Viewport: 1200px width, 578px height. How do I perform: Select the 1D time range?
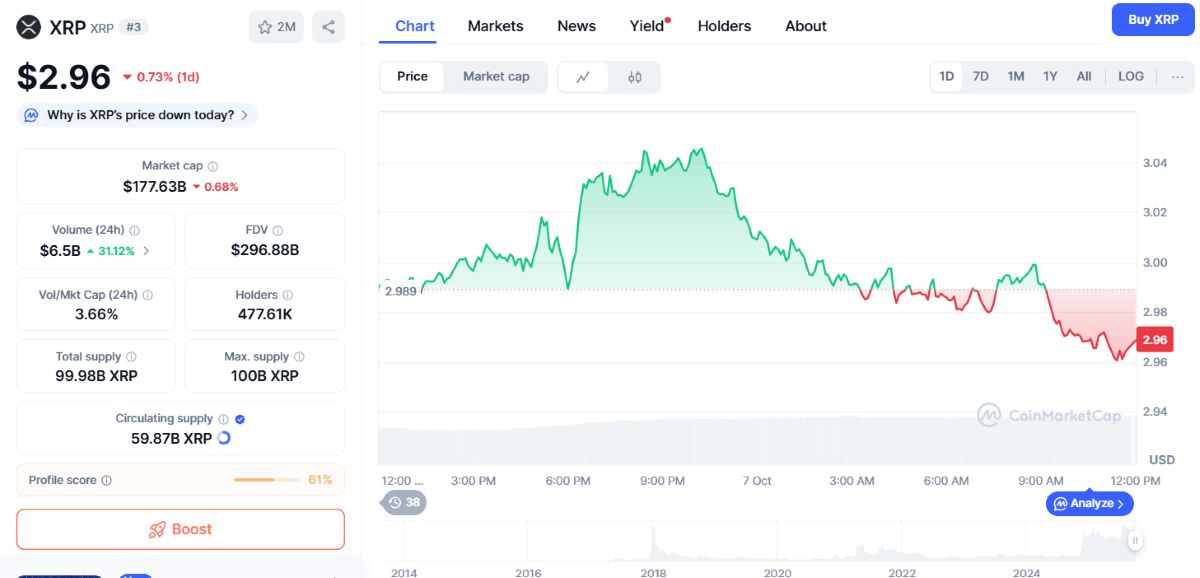946,76
